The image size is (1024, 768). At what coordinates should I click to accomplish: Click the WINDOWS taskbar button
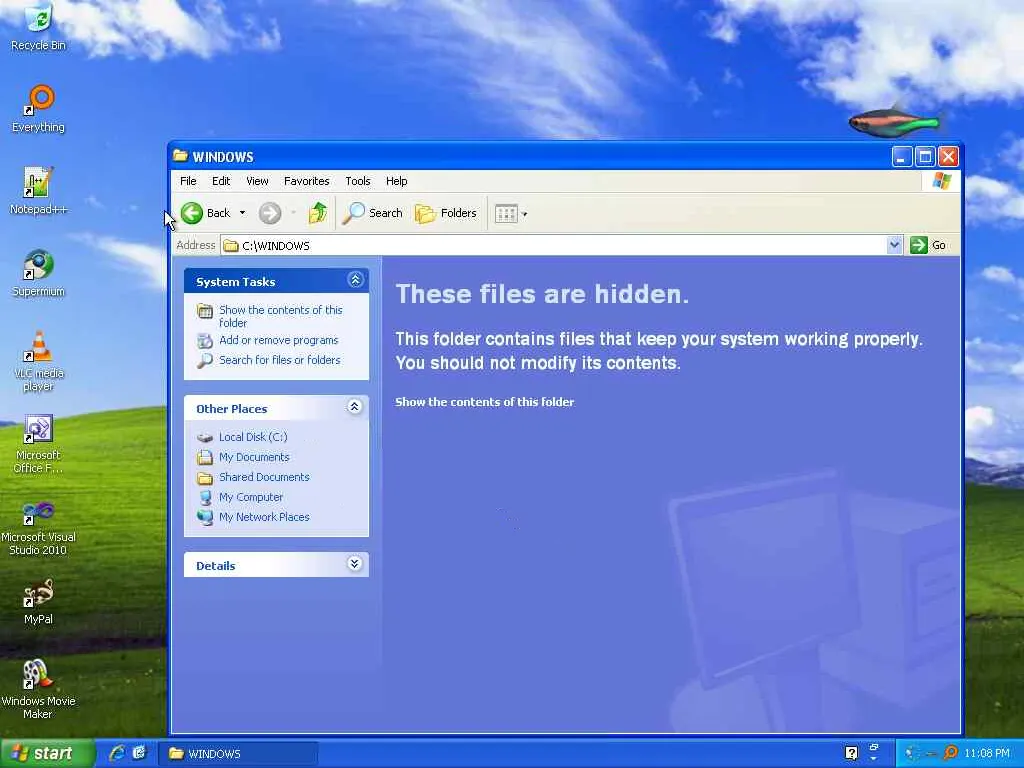[238, 754]
